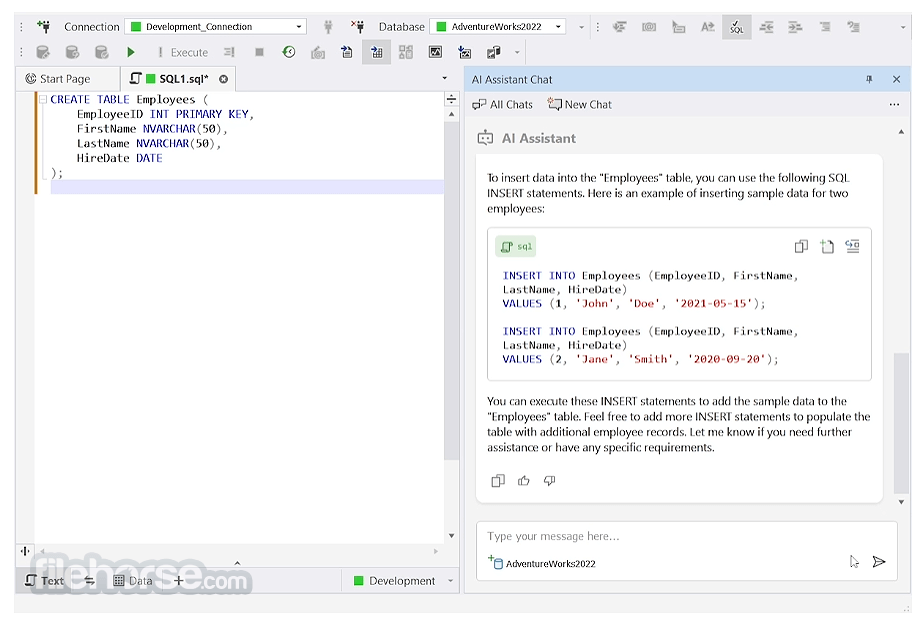Expand the text toolbar overflow arrow at far right

click(x=903, y=27)
